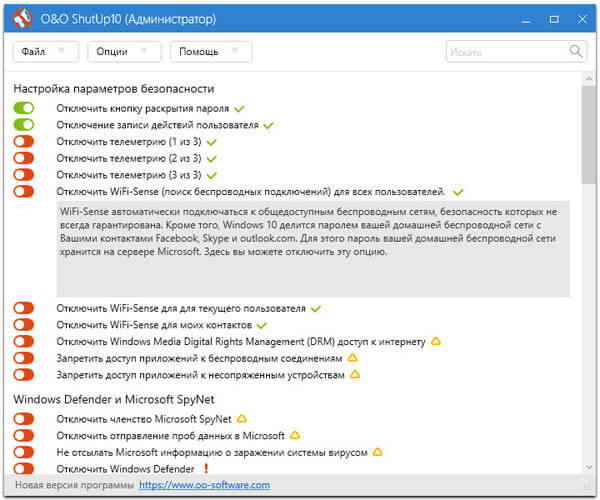Enable WiFi-Sense for all users switch
The width and height of the screenshot is (600, 500).
[x=24, y=191]
